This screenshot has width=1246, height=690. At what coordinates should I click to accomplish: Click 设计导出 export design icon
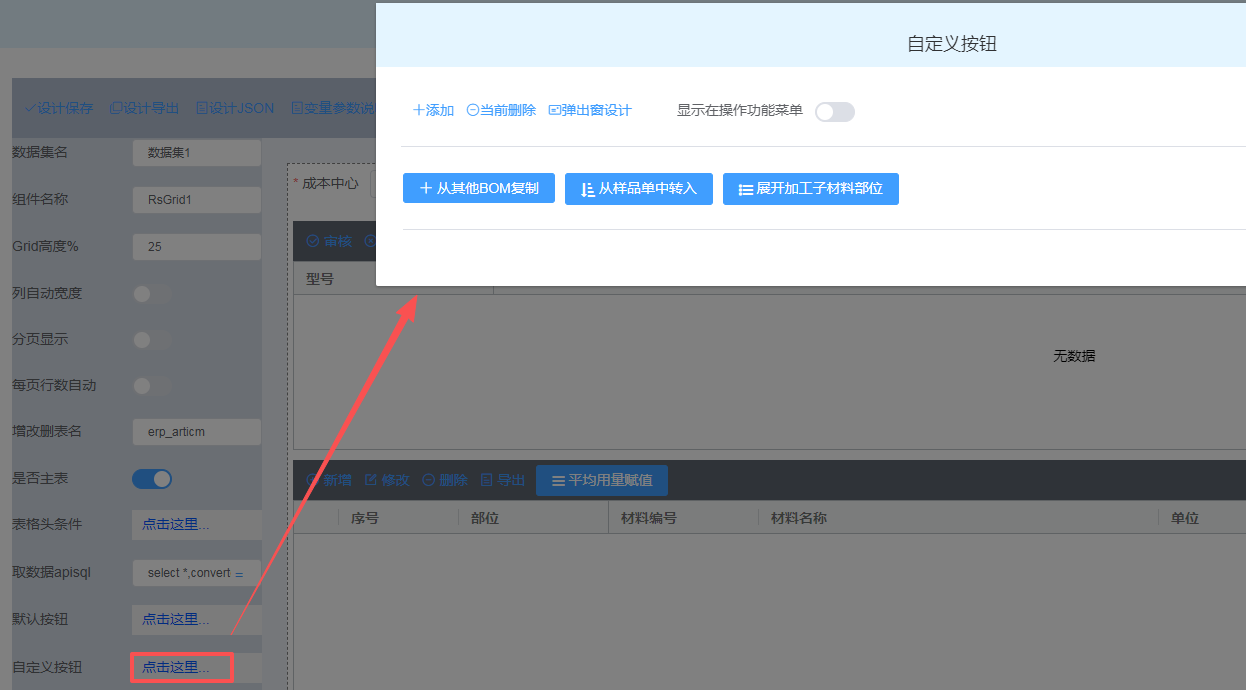pyautogui.click(x=116, y=108)
